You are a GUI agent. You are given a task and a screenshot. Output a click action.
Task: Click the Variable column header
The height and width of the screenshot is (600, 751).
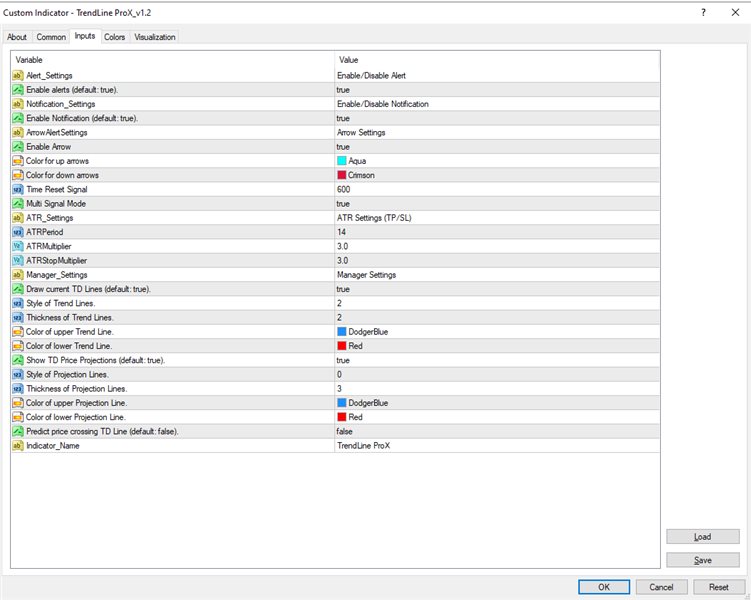coord(29,60)
